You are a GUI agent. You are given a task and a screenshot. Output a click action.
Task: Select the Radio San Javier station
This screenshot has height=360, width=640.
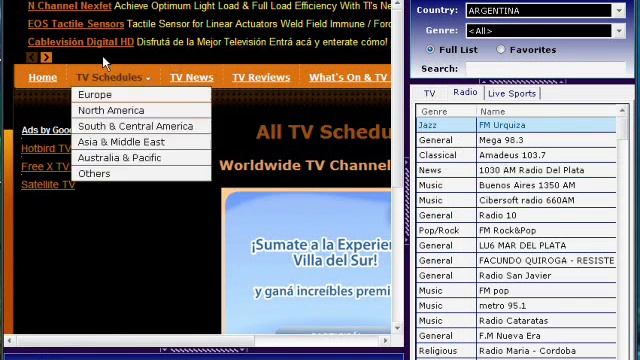516,276
